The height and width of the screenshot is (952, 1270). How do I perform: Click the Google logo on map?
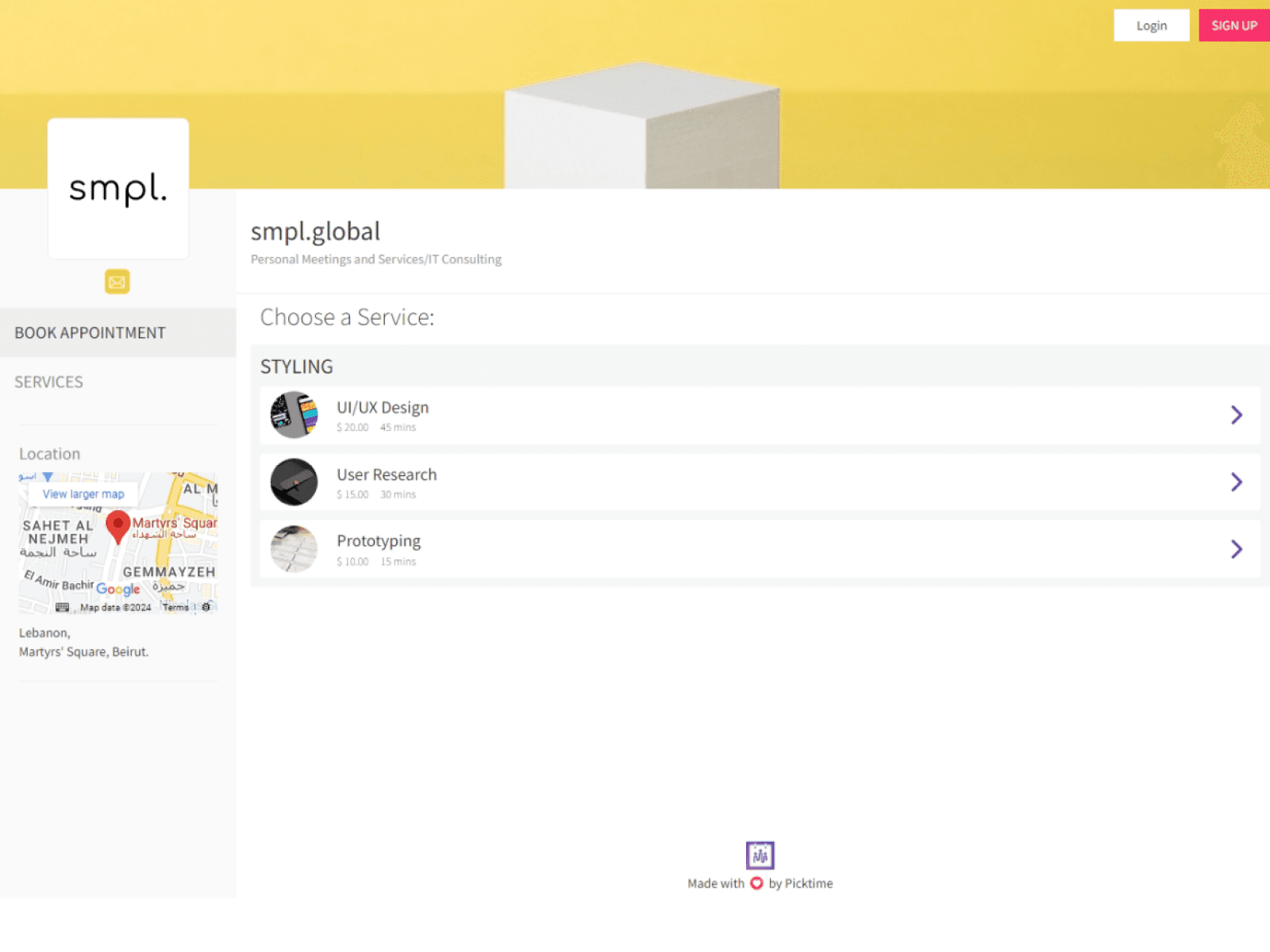(118, 589)
